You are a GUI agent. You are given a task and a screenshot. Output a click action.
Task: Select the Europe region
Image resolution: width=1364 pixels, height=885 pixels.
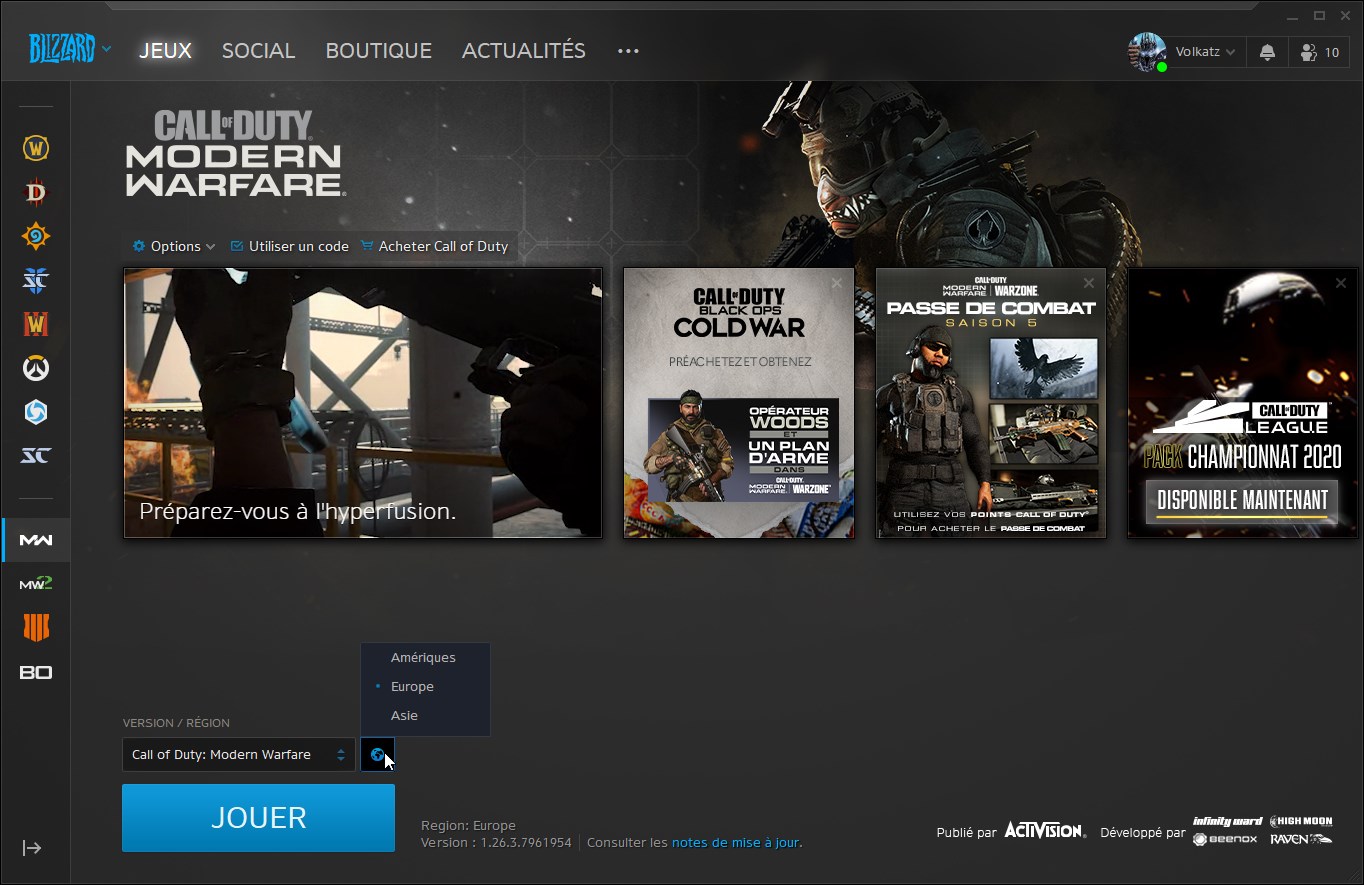(412, 686)
